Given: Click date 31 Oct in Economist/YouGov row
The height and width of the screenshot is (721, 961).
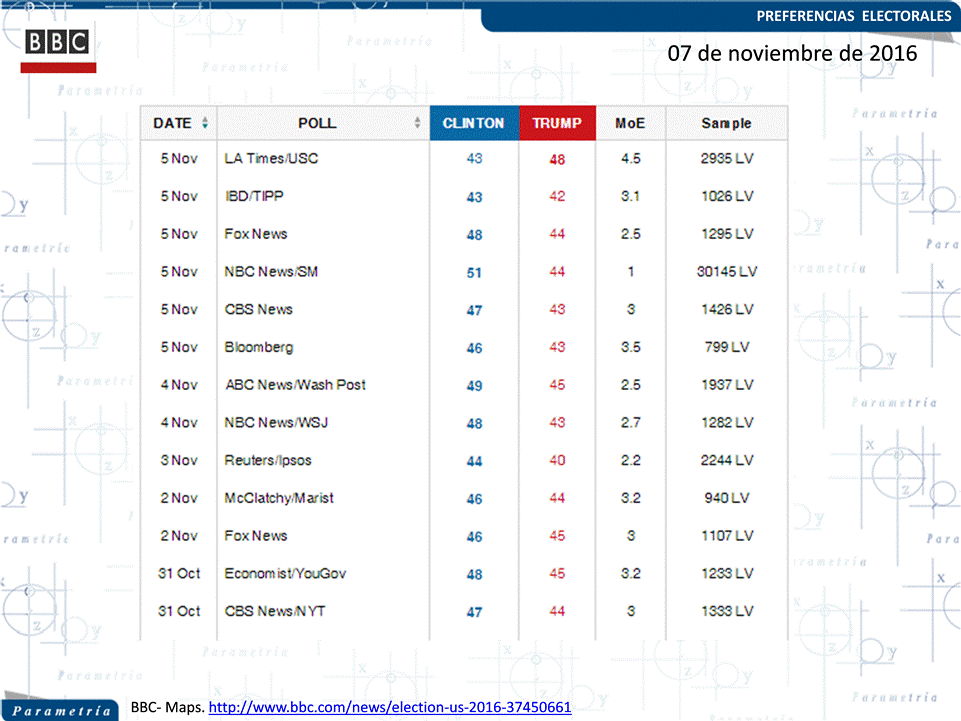Looking at the screenshot, I should tap(179, 573).
